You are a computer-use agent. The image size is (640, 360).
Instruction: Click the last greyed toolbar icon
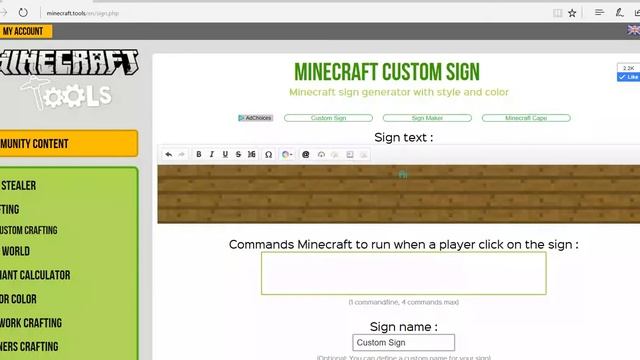pos(363,154)
